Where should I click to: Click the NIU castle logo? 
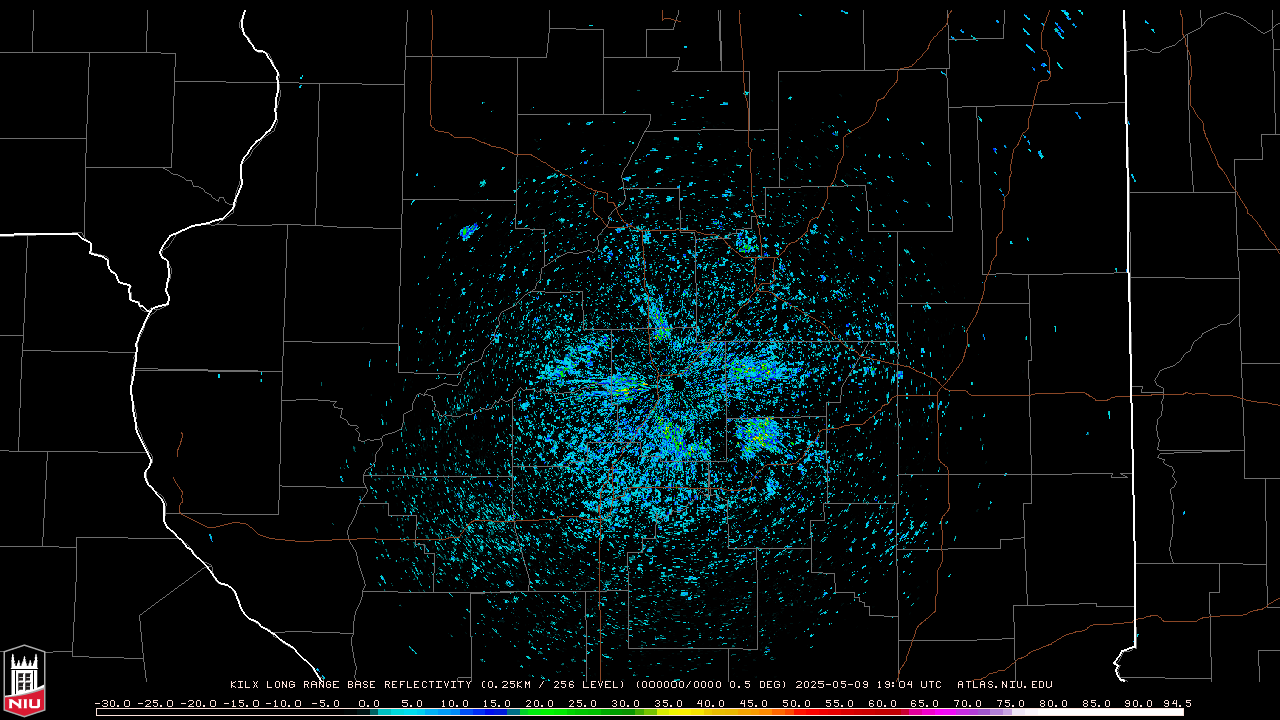pos(24,682)
